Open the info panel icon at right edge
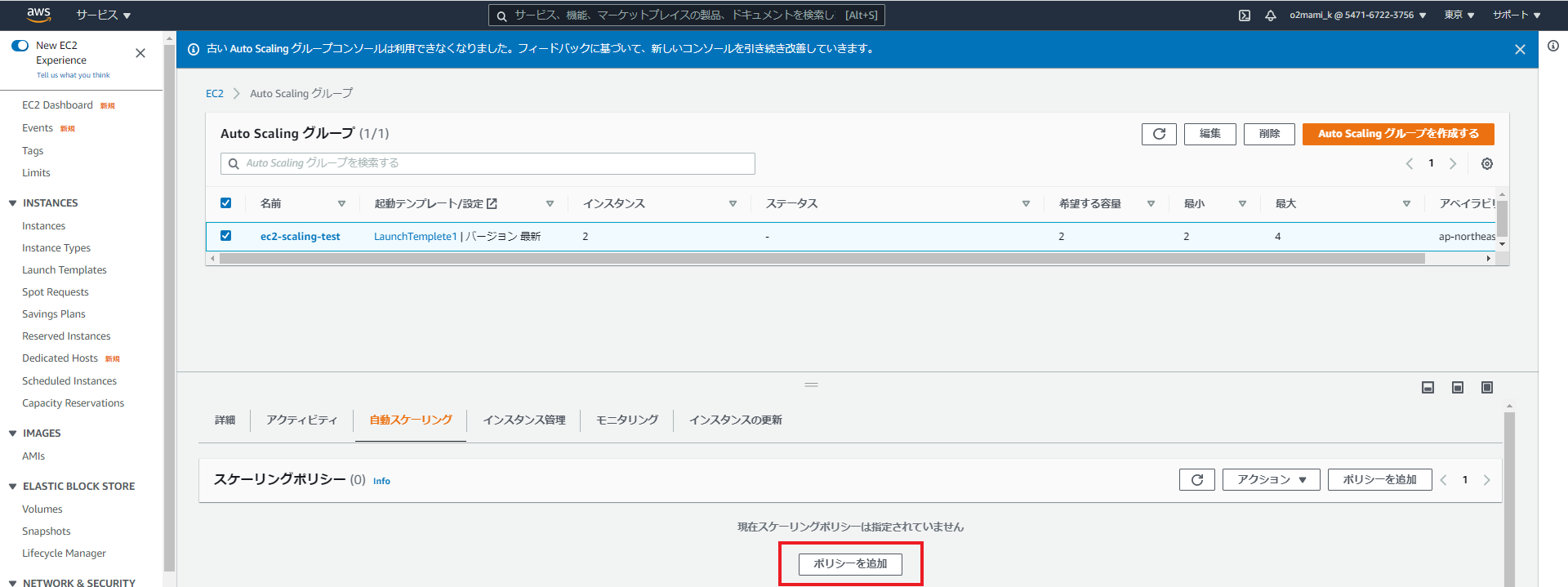 [1552, 47]
